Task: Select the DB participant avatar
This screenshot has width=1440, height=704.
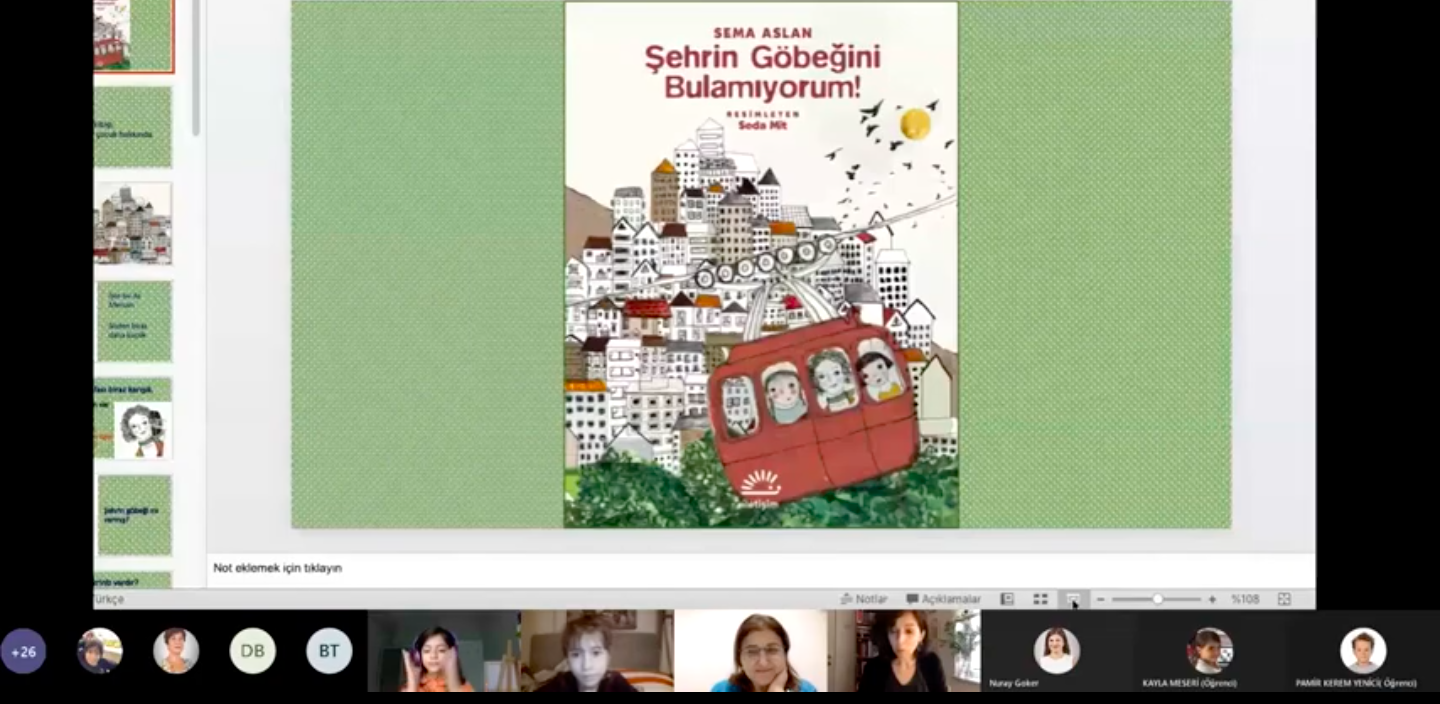Action: coord(252,651)
